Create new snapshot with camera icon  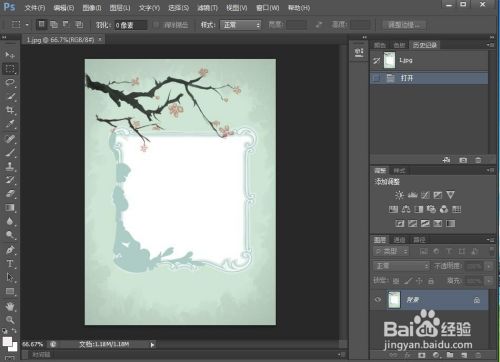[463, 160]
